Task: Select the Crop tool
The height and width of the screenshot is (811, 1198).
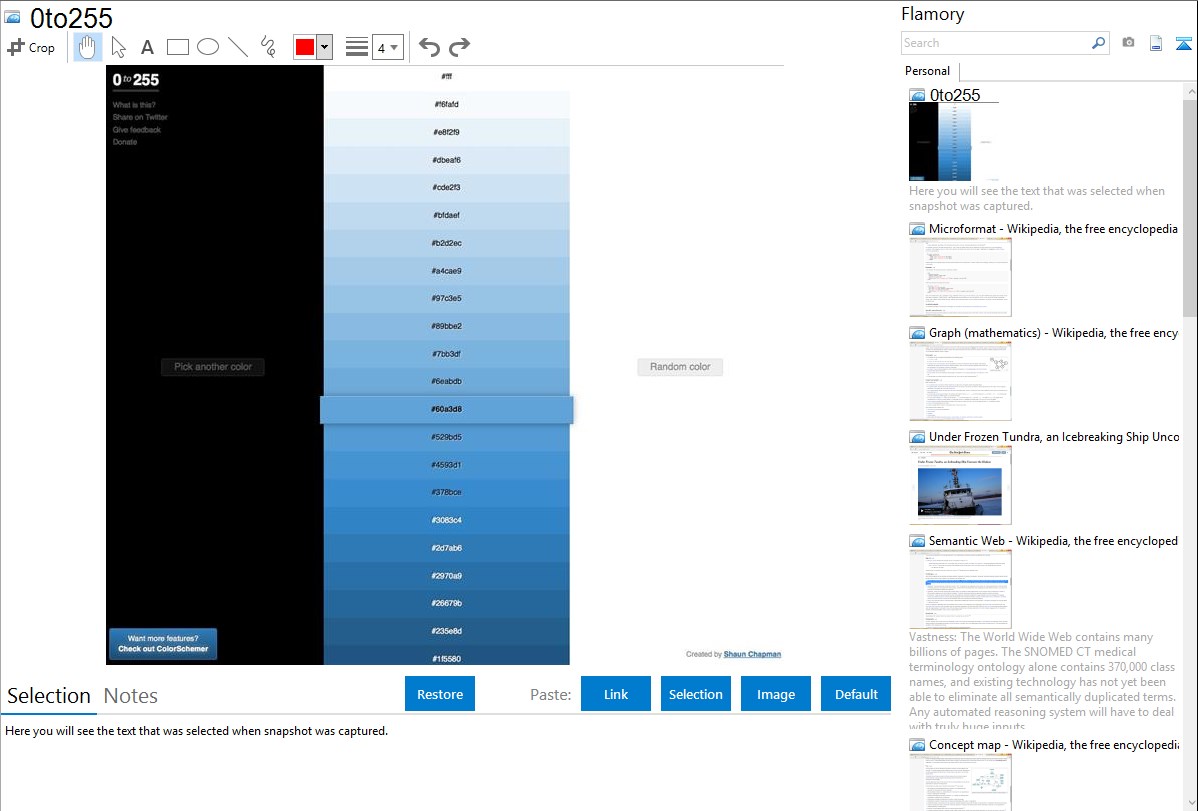Action: coord(31,47)
